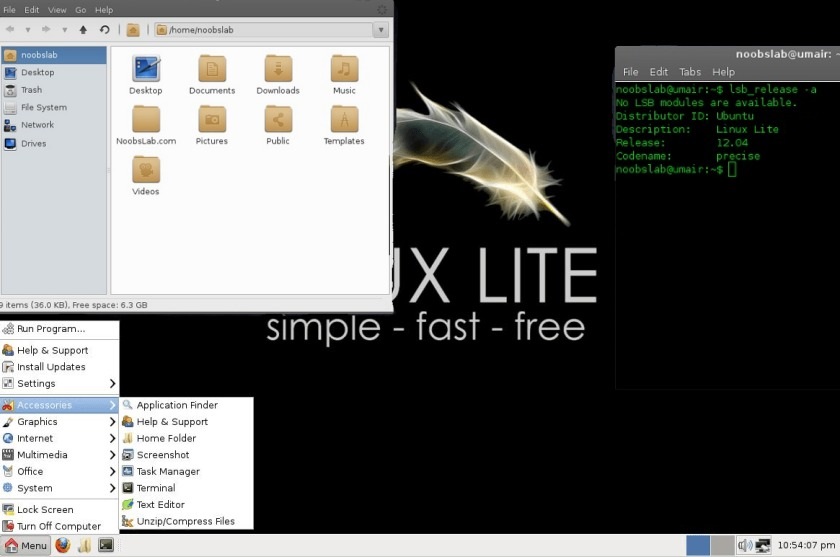Click the volume icon in system tray

click(x=745, y=546)
